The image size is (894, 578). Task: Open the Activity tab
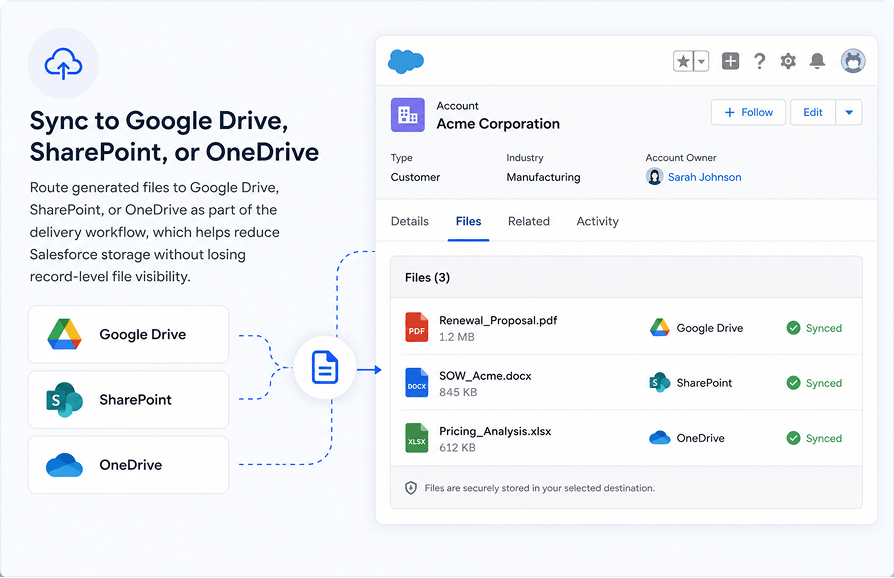[598, 221]
